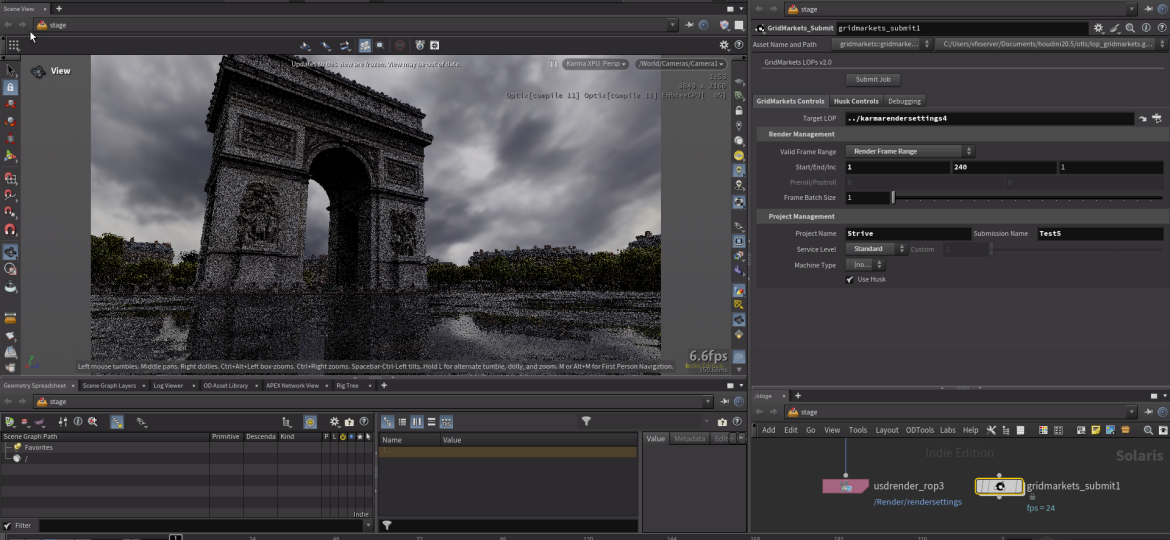Click the gridmarkets_submit1 node in network
The width and height of the screenshot is (1170, 540).
click(999, 486)
